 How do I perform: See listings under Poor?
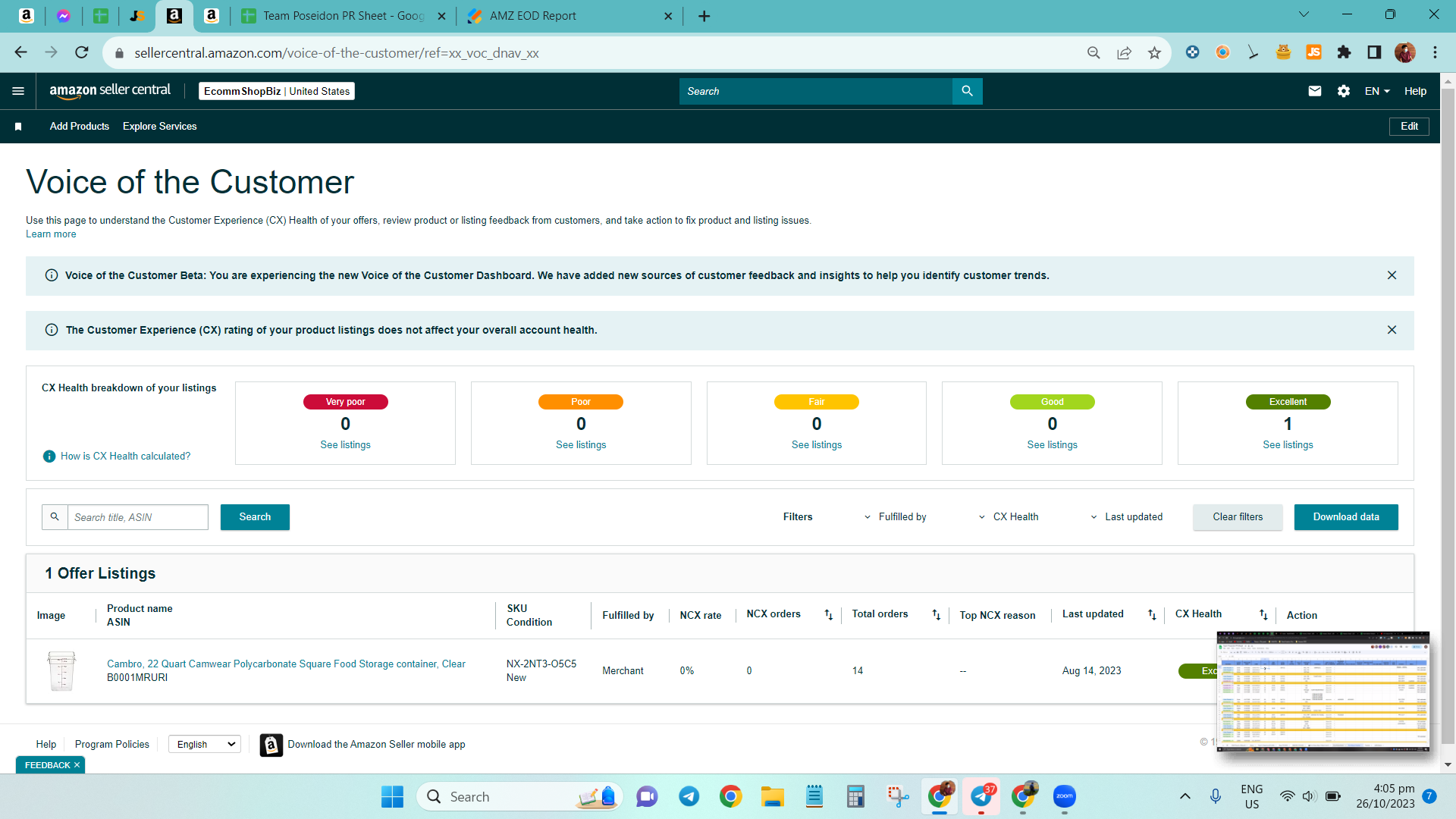pyautogui.click(x=581, y=445)
